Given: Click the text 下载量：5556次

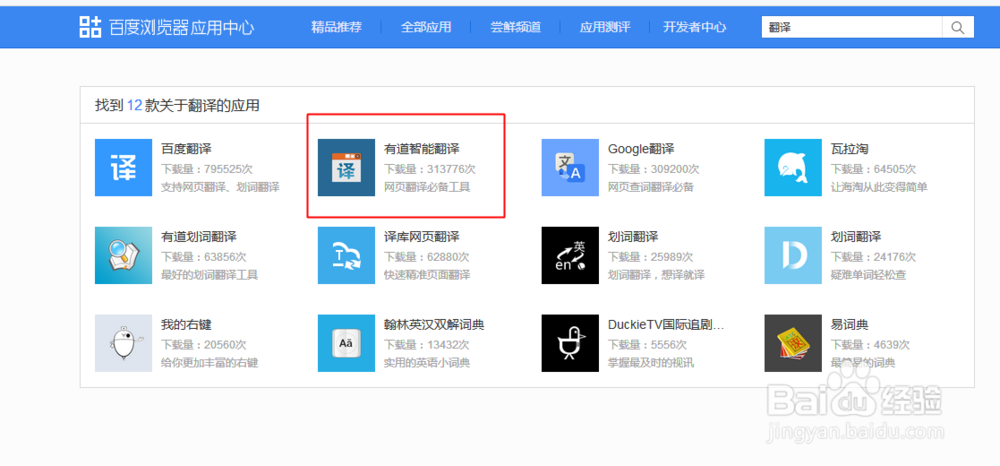Looking at the screenshot, I should point(647,345).
